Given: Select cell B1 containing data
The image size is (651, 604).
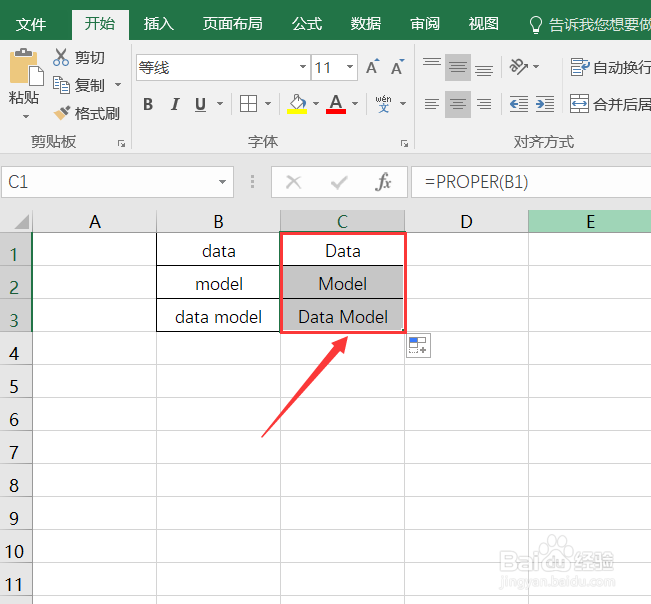Looking at the screenshot, I should [218, 251].
